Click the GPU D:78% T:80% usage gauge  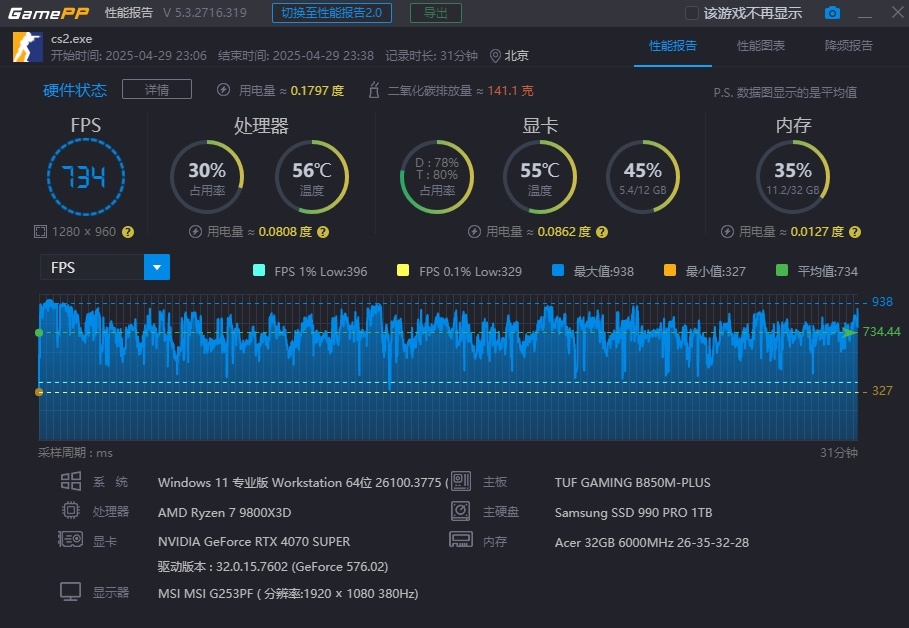pyautogui.click(x=437, y=177)
